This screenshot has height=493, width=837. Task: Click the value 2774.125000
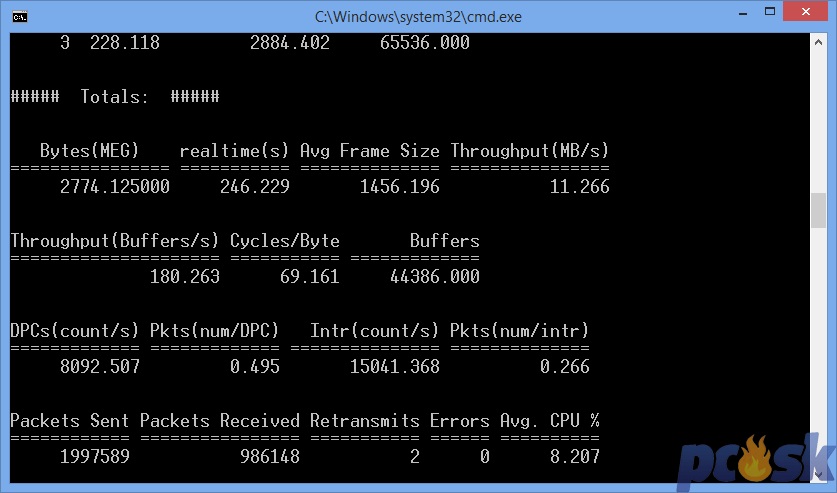[115, 186]
